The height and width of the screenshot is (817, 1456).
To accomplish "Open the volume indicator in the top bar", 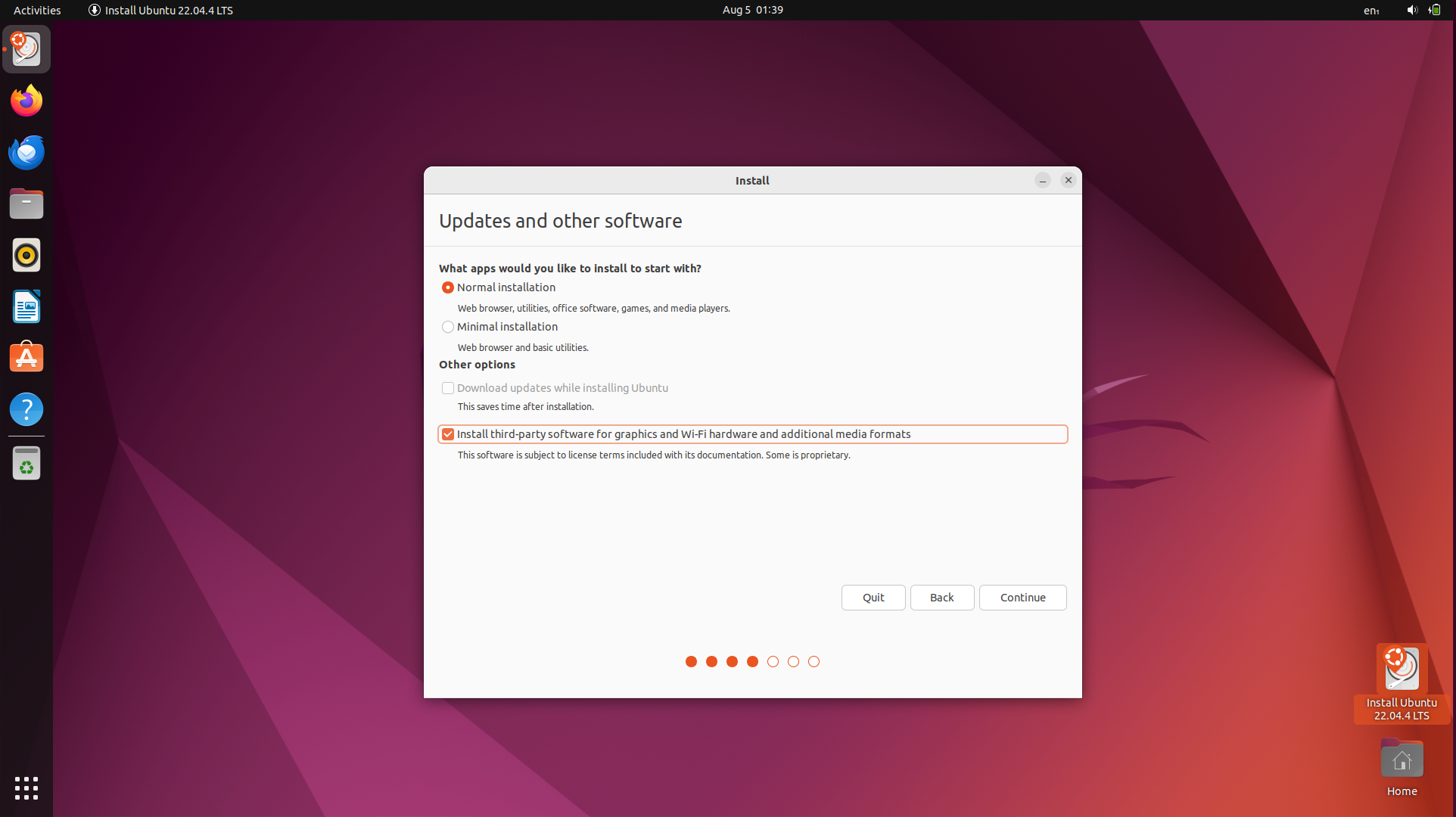I will [1411, 10].
